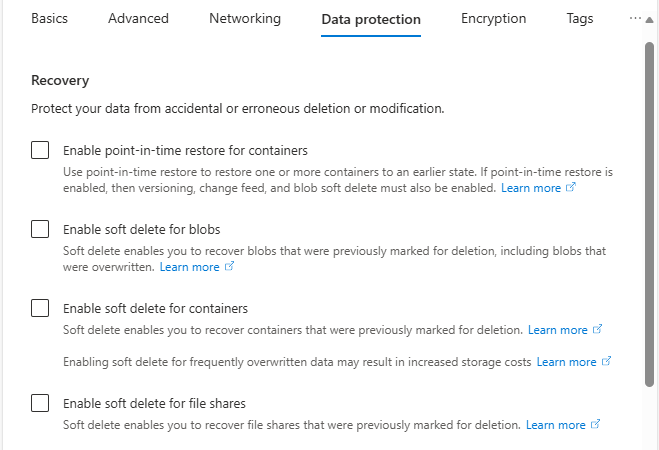The image size is (659, 450).
Task: Expand the more tabs ellipsis menu
Action: click(634, 18)
